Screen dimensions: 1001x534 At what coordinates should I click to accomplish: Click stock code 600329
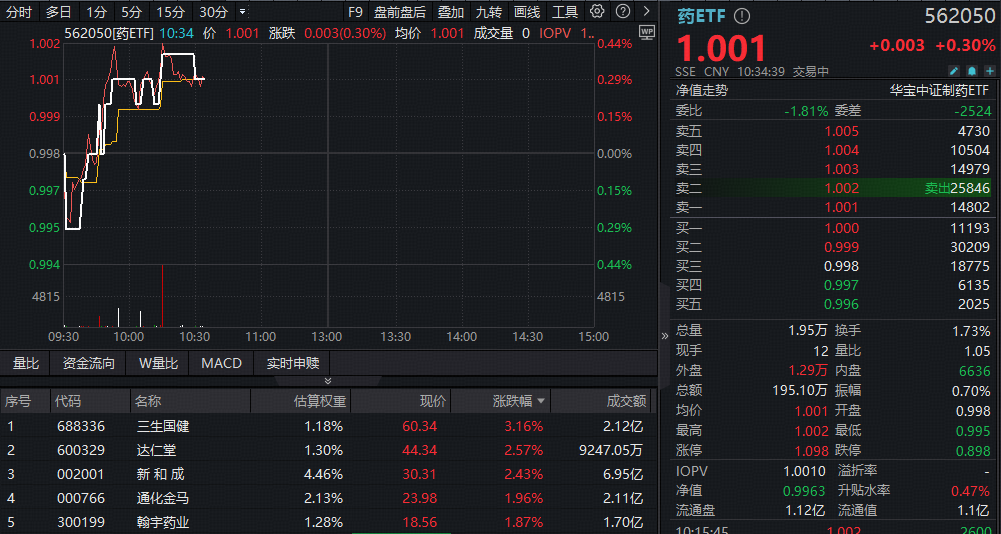point(80,450)
